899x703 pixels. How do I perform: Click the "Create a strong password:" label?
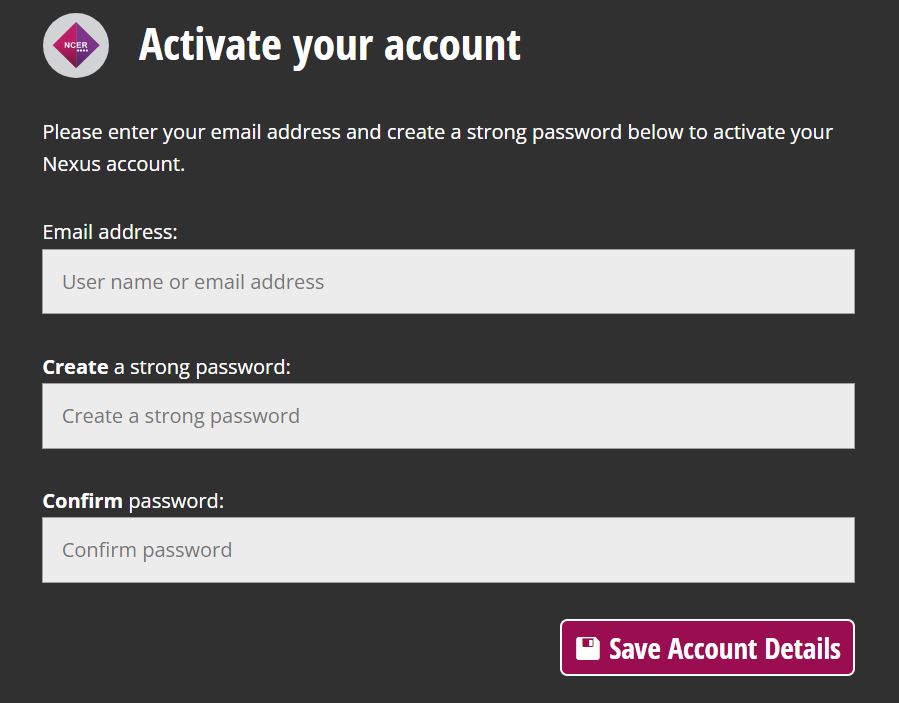[166, 367]
